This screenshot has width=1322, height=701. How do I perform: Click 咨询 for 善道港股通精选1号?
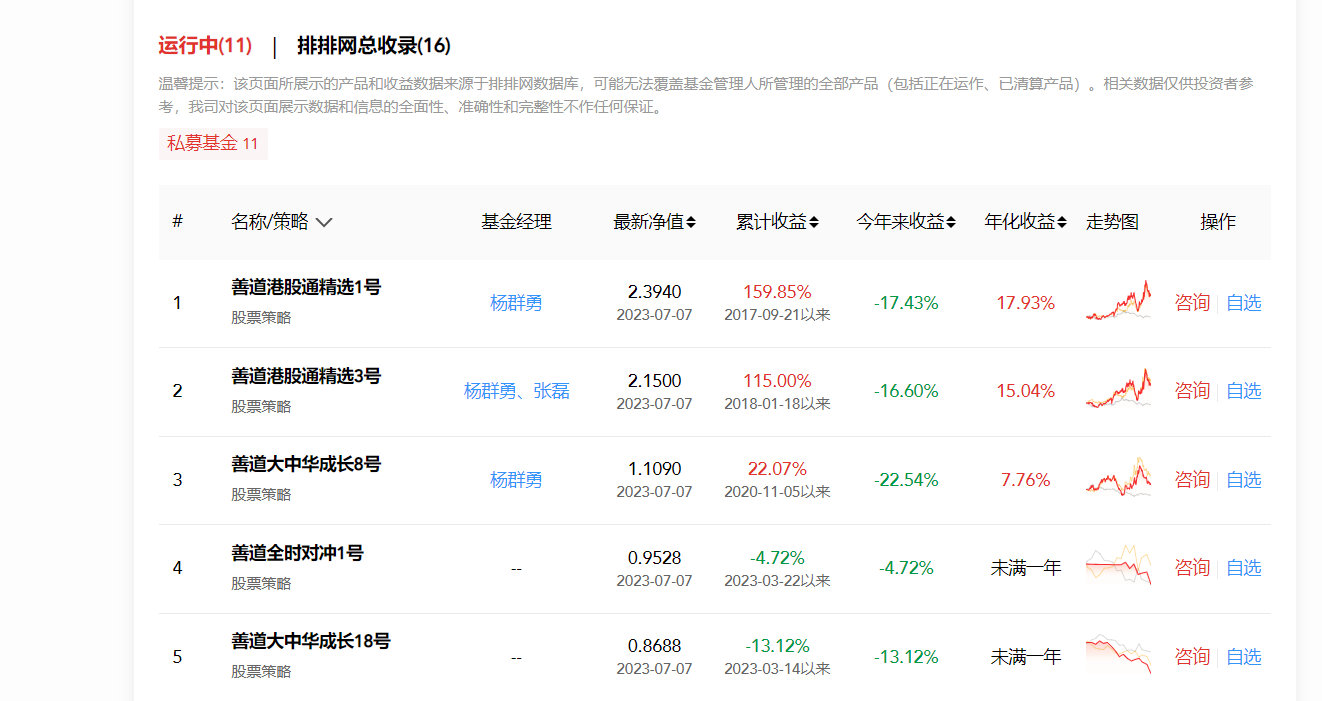tap(1190, 302)
